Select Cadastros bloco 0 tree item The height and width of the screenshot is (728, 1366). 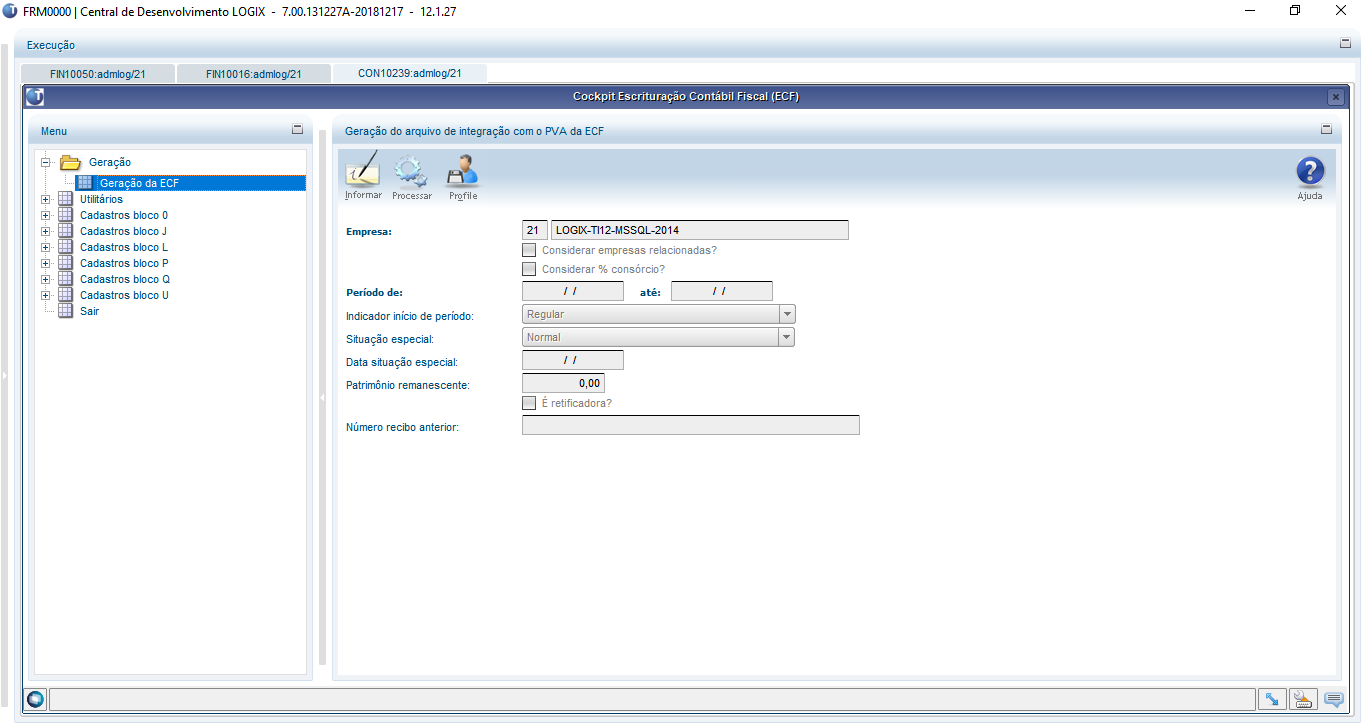(124, 215)
